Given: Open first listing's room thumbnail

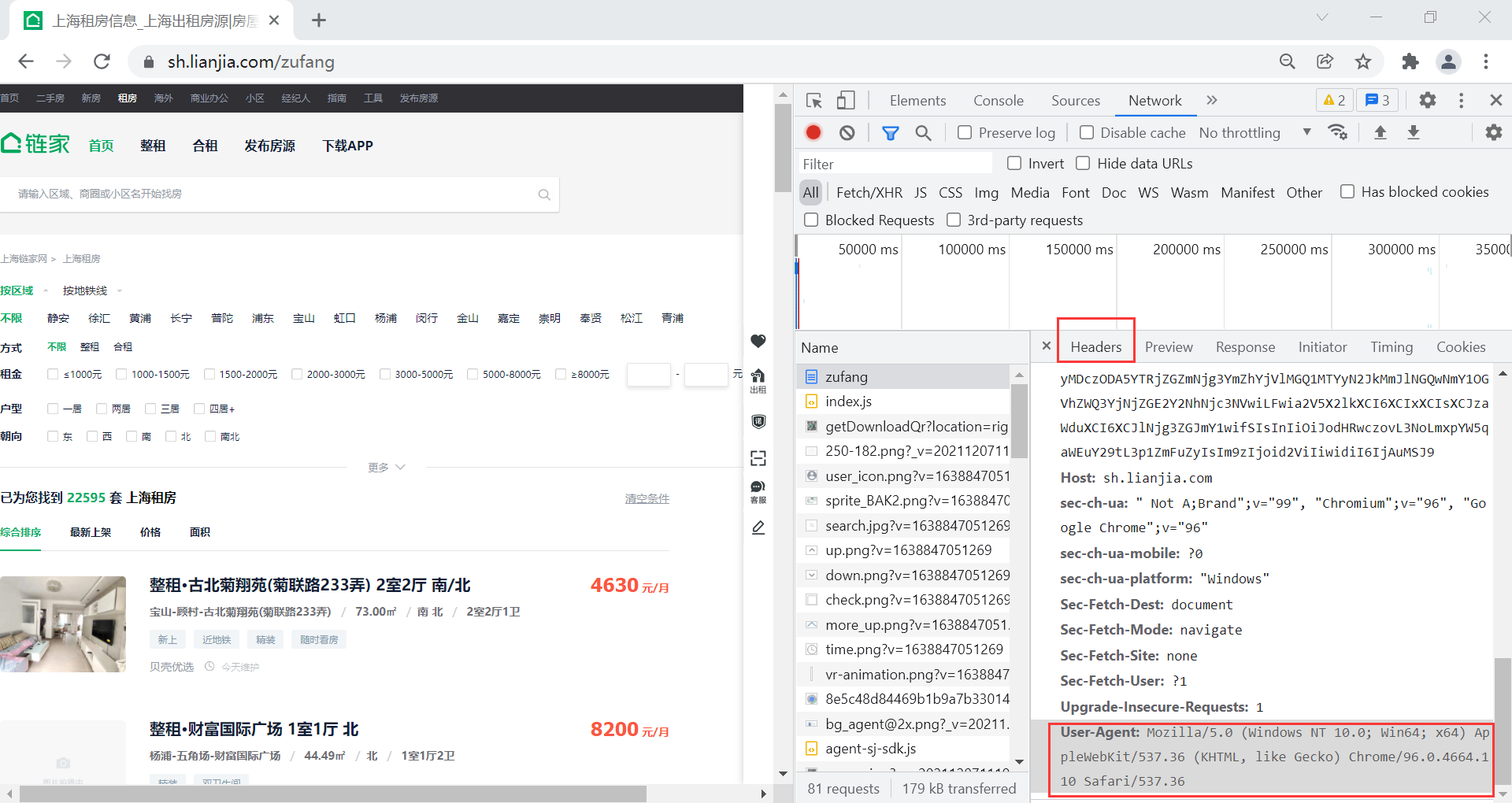Looking at the screenshot, I should 63,624.
